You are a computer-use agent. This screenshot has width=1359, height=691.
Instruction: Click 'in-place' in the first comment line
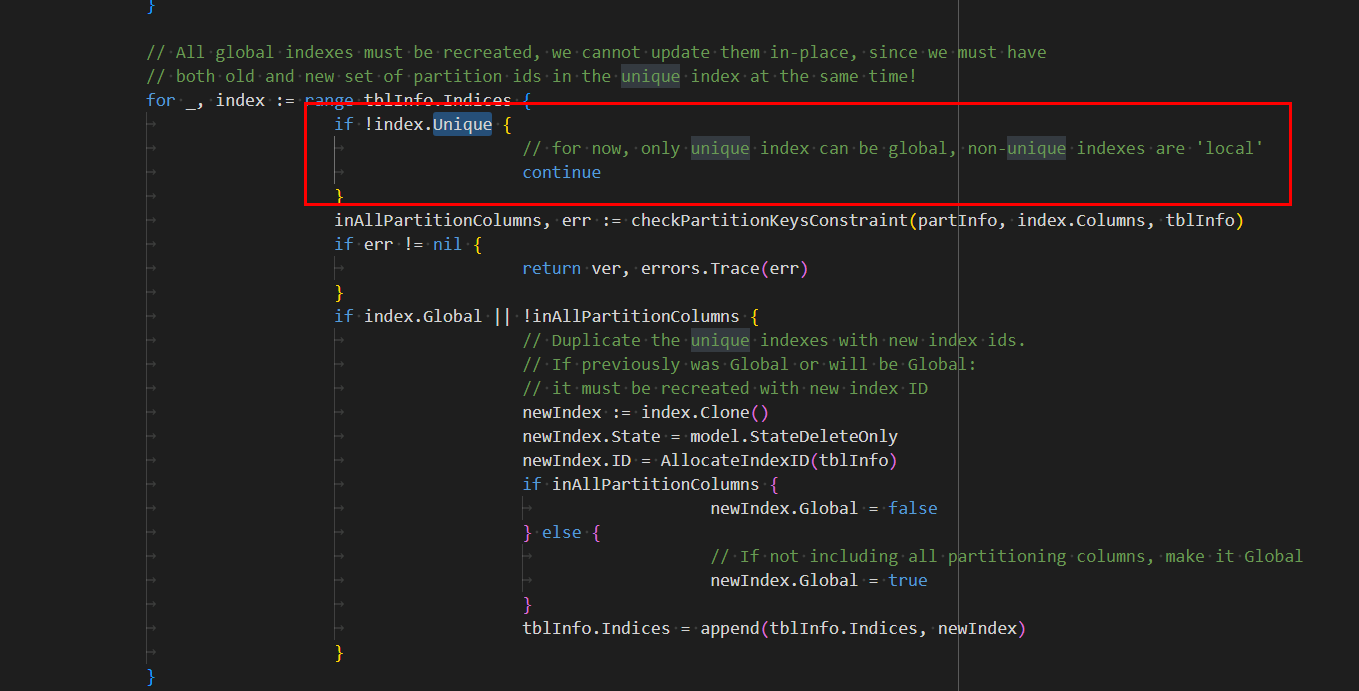(813, 52)
